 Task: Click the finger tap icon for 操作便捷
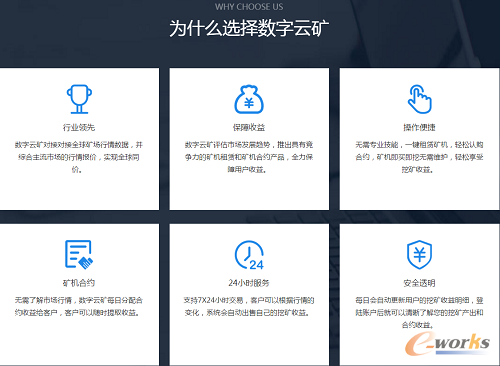pyautogui.click(x=419, y=99)
